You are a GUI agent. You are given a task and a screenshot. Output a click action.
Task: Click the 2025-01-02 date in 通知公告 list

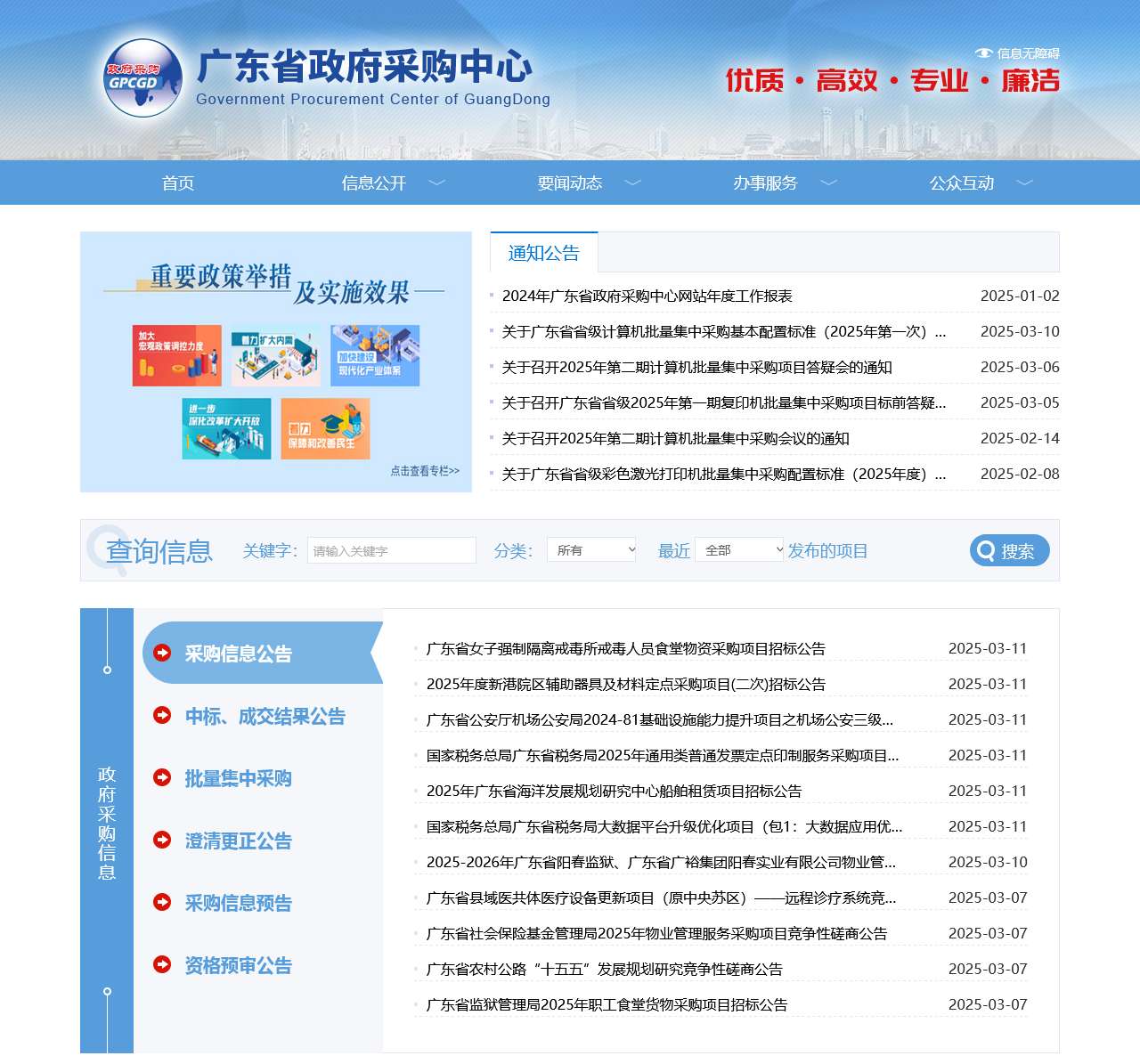click(1020, 296)
